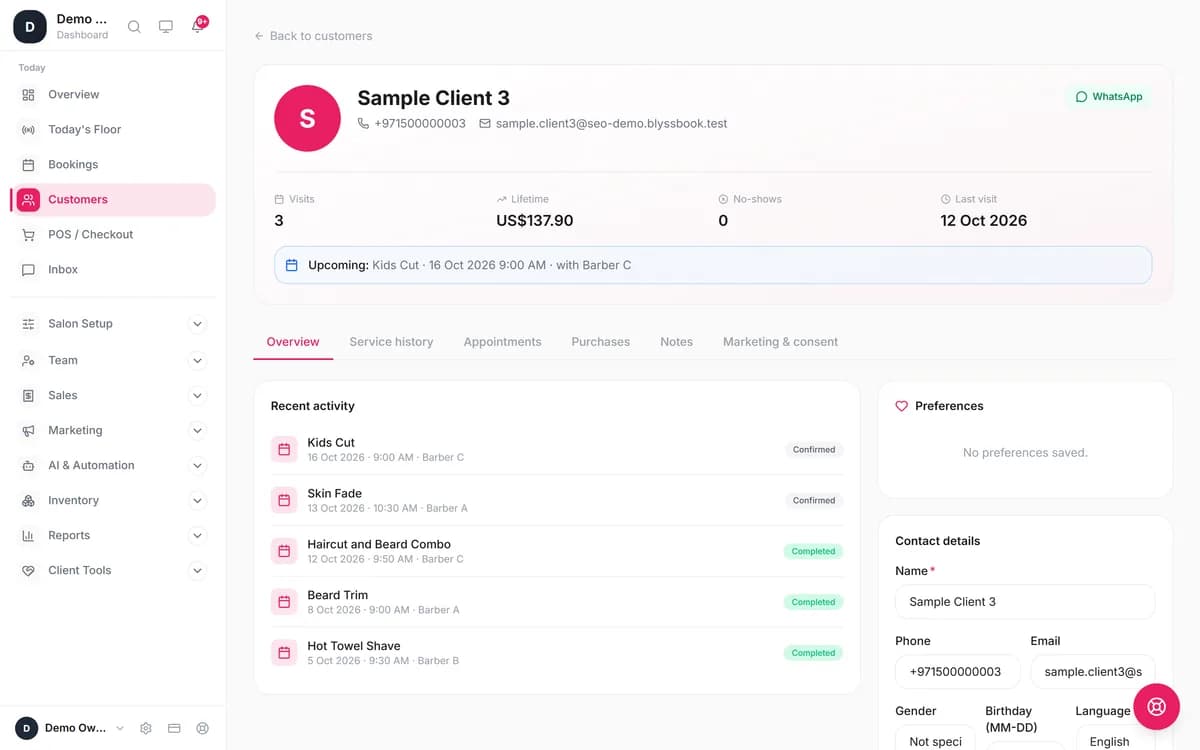
Task: Switch to the Service history tab
Action: pos(391,342)
